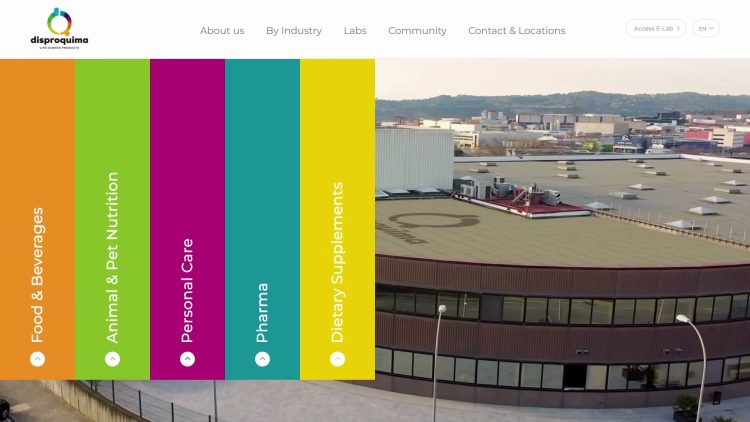Expand the Dietary Supplements arrow circle

tap(337, 359)
